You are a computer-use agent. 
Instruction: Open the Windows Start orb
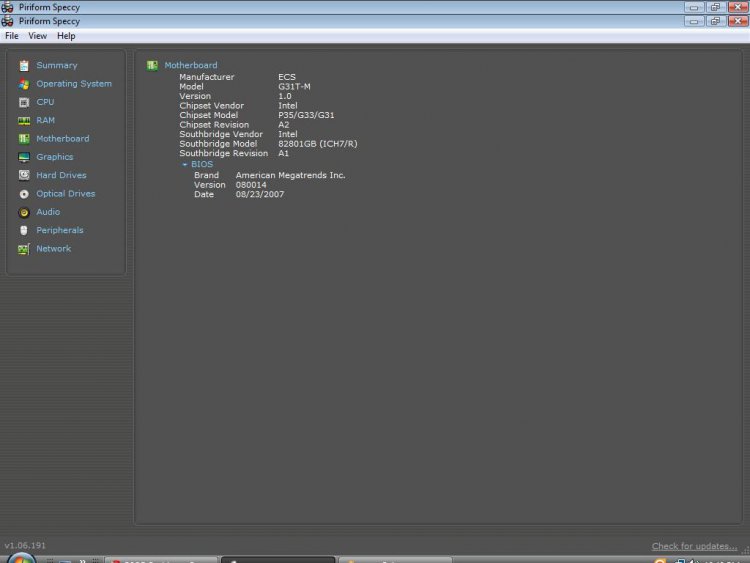[21, 558]
